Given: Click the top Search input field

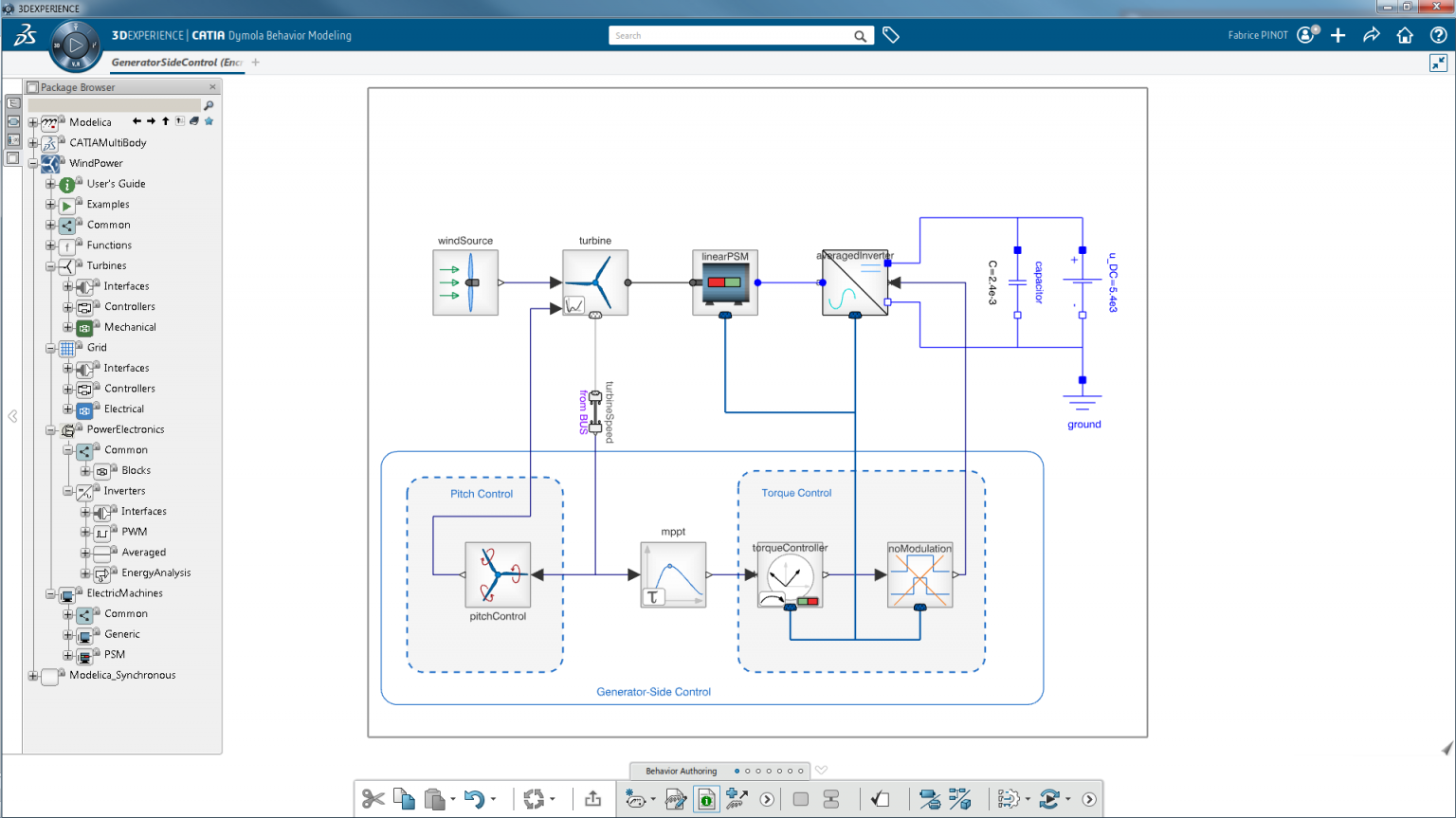Looking at the screenshot, I should point(730,35).
